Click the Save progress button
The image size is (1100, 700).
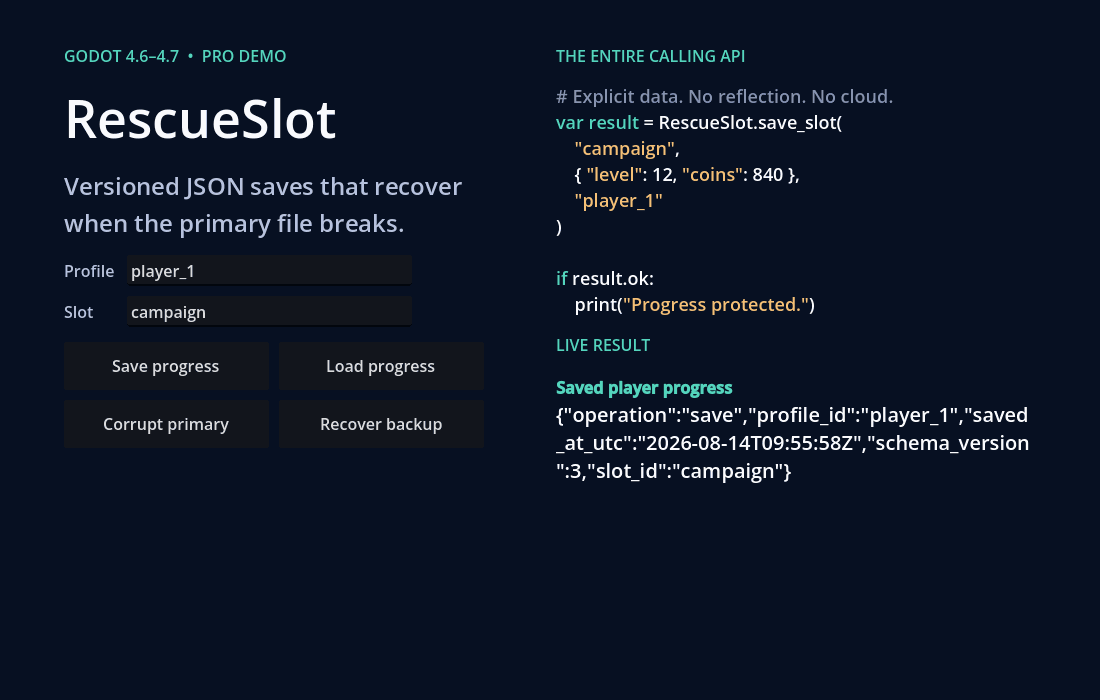[166, 366]
